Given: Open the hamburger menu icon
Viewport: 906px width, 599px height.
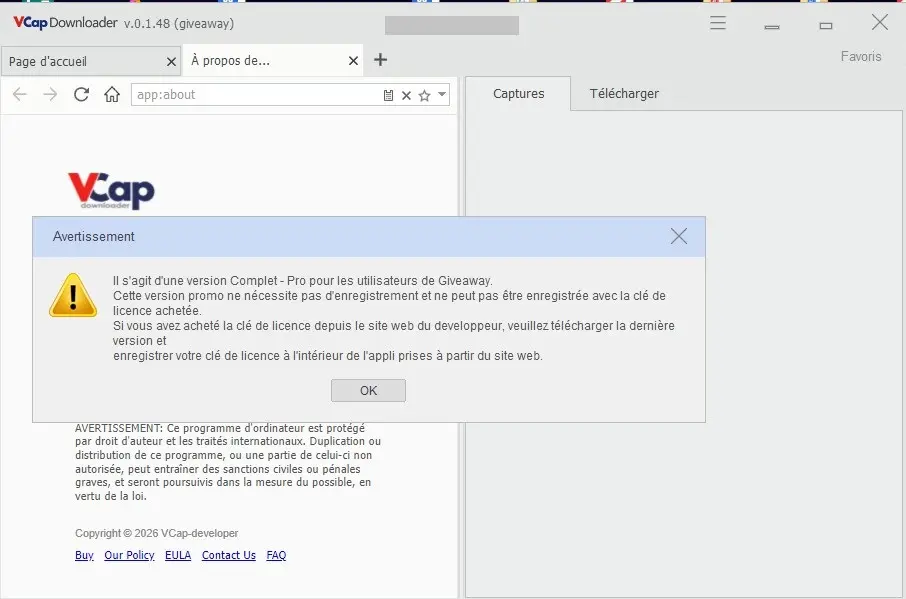Looking at the screenshot, I should click(718, 23).
